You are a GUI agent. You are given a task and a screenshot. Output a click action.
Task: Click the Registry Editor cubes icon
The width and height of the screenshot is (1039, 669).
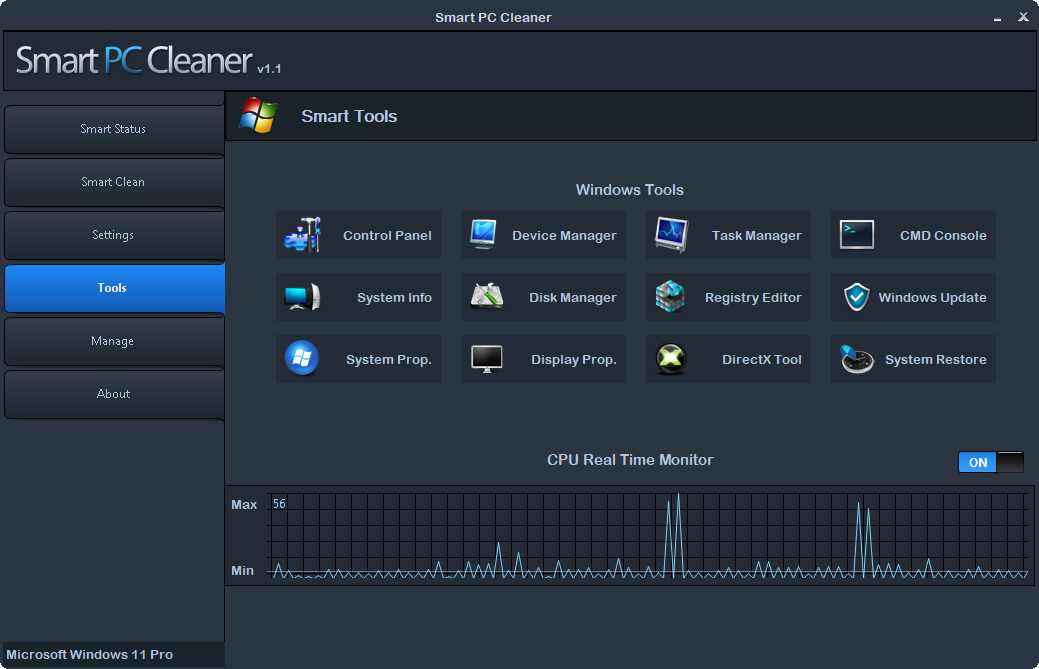[x=670, y=296]
